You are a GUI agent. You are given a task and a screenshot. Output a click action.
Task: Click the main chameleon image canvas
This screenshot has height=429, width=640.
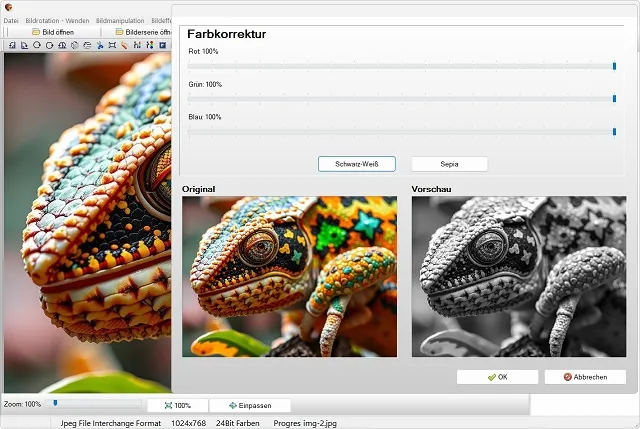point(88,222)
